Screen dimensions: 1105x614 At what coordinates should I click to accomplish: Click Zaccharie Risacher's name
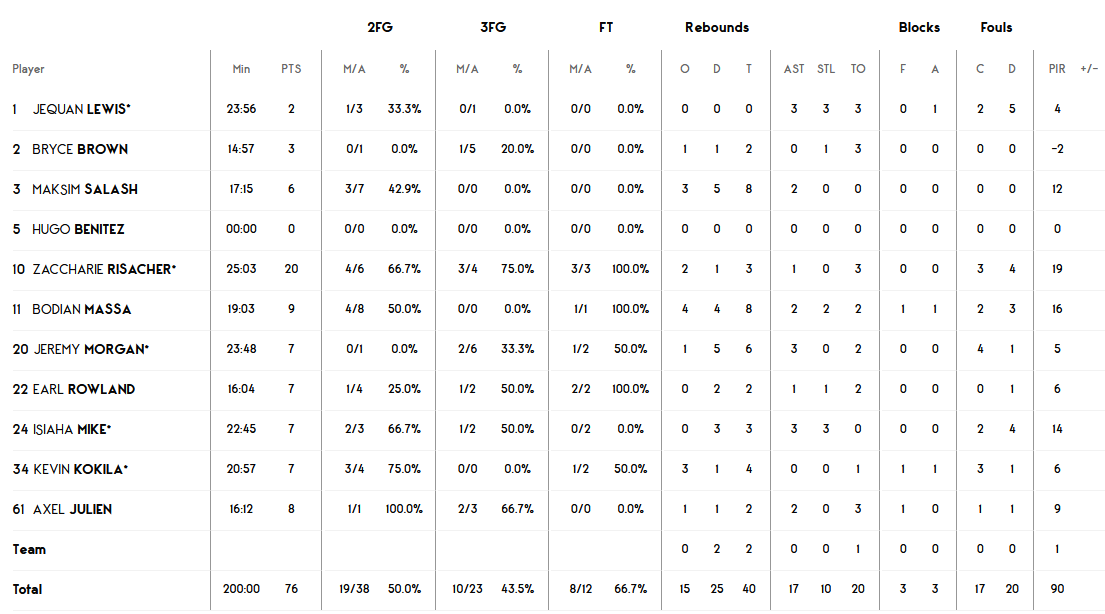pos(104,269)
